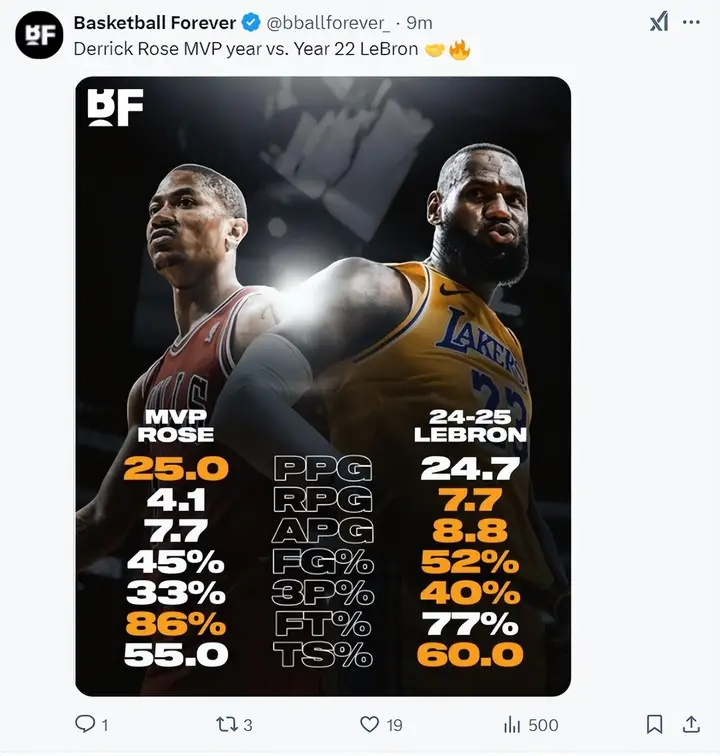Like the post with heart icon

pyautogui.click(x=370, y=724)
